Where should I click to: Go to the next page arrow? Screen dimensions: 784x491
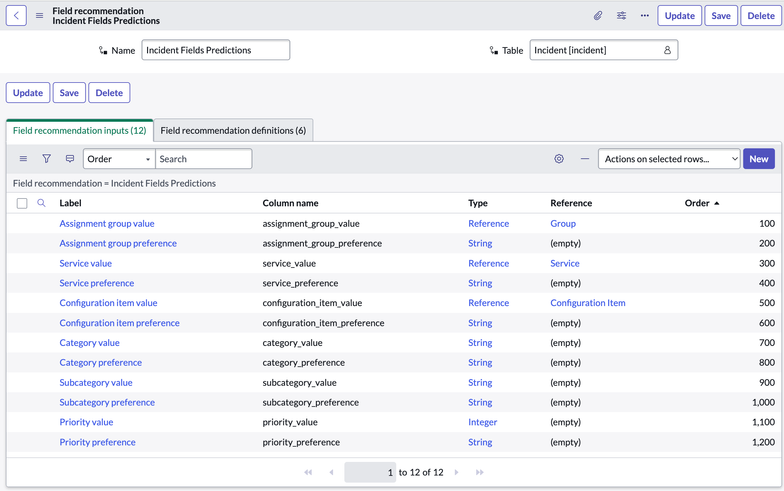456,472
